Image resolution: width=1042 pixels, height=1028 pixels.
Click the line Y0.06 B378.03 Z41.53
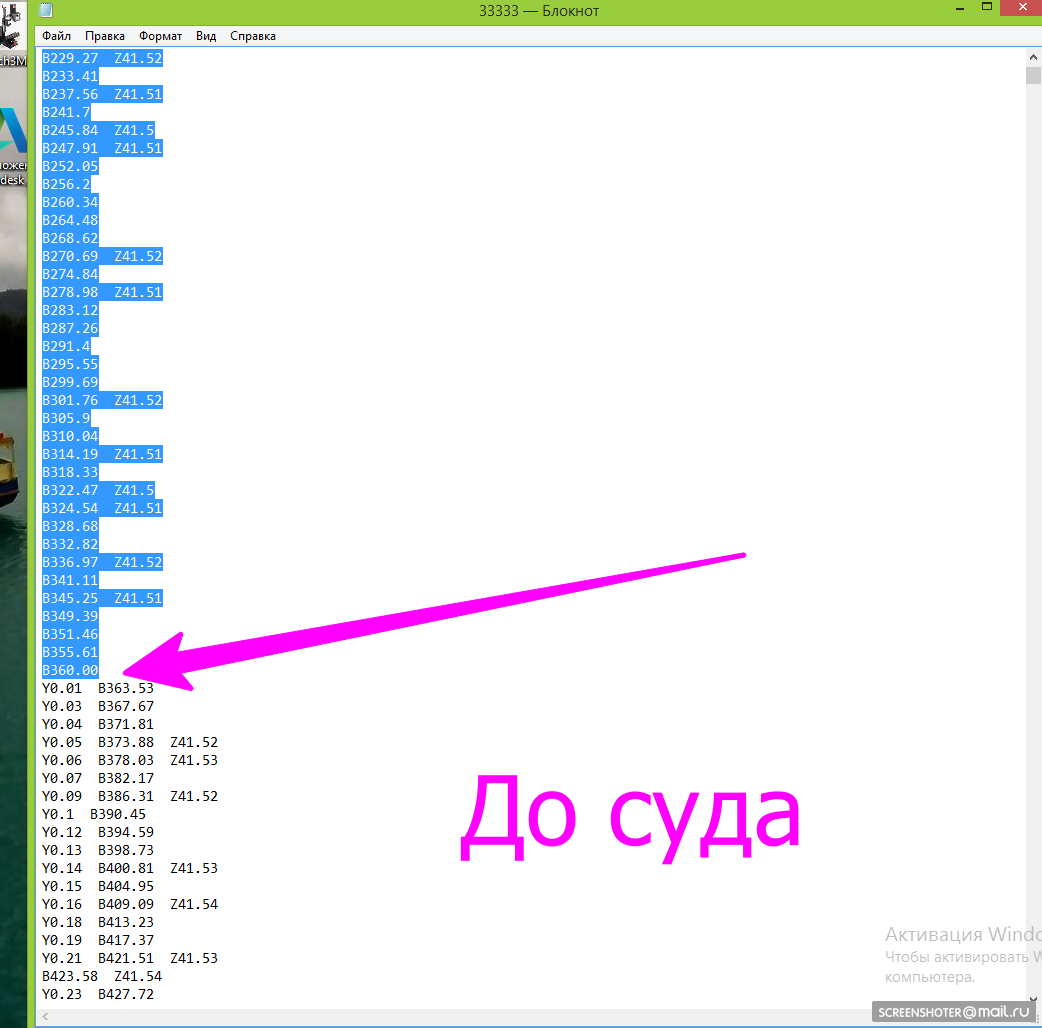[130, 760]
